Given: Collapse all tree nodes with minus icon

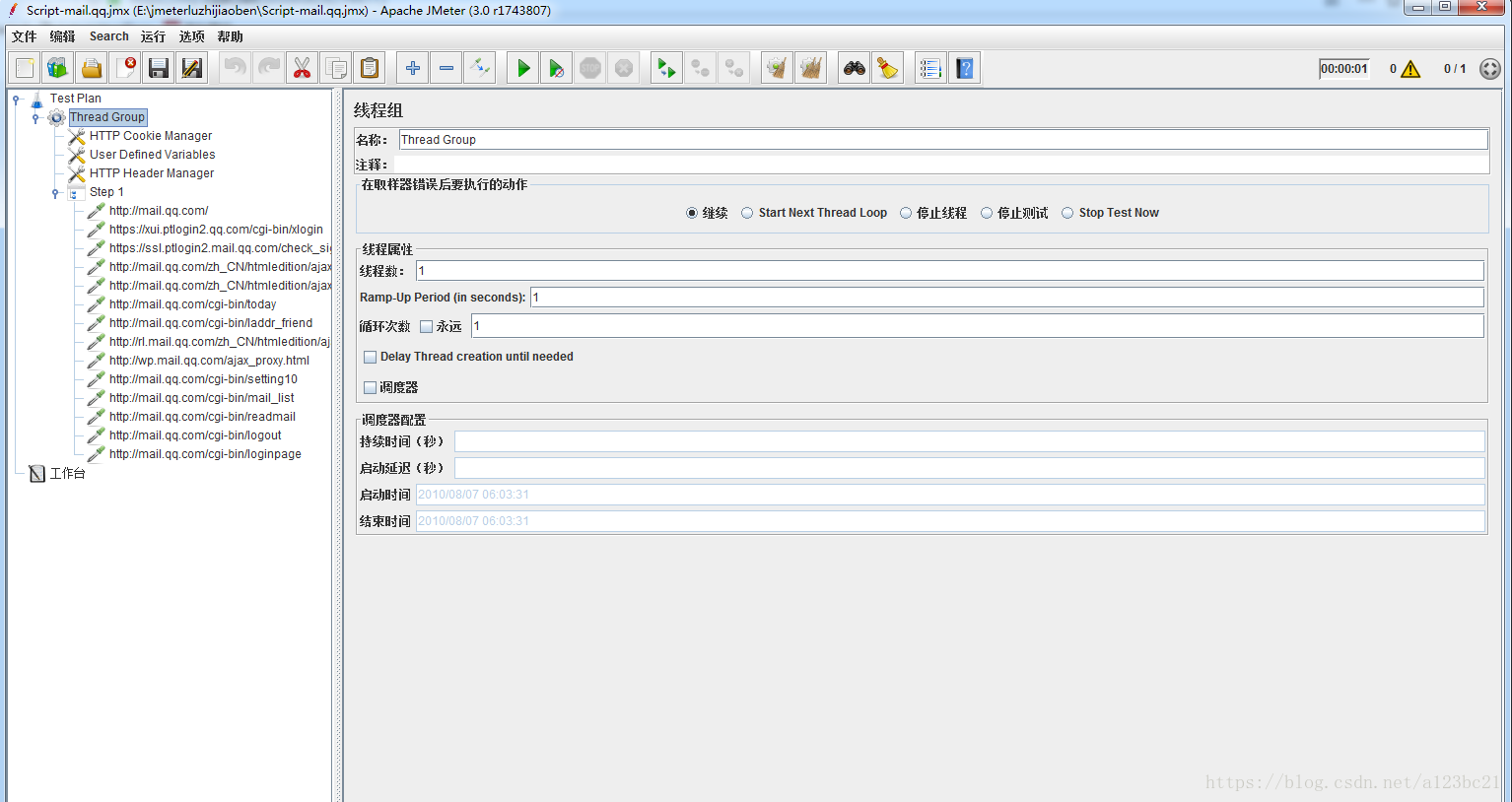Looking at the screenshot, I should 447,68.
